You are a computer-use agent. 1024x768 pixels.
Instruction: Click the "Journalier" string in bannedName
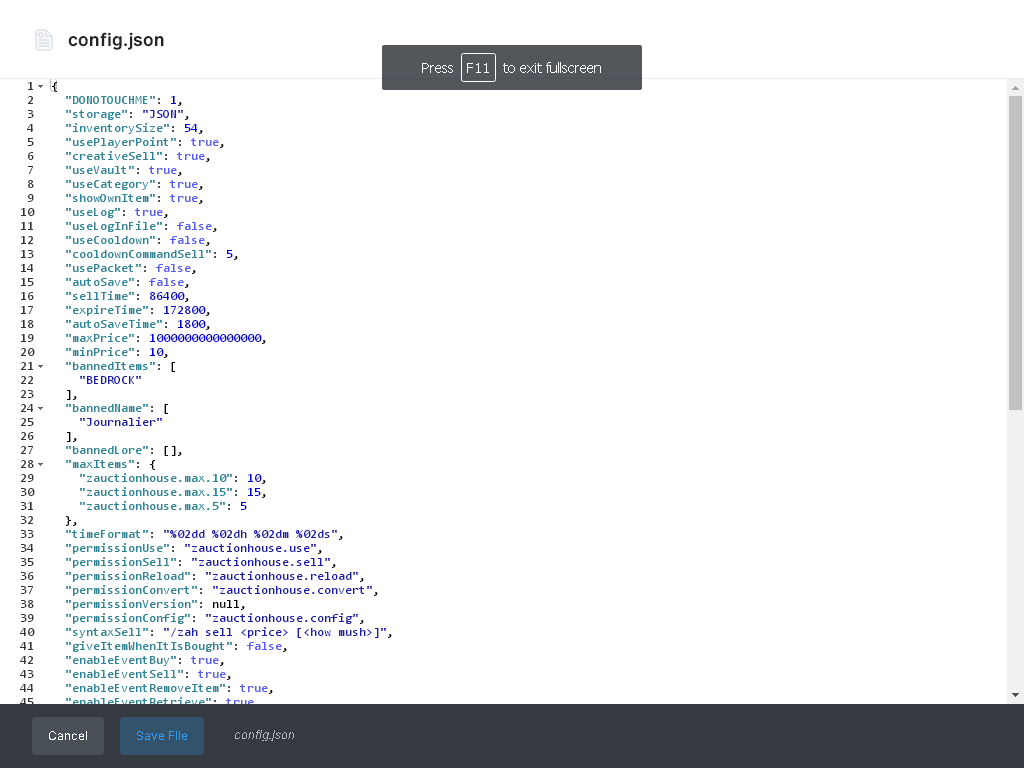pyautogui.click(x=120, y=422)
